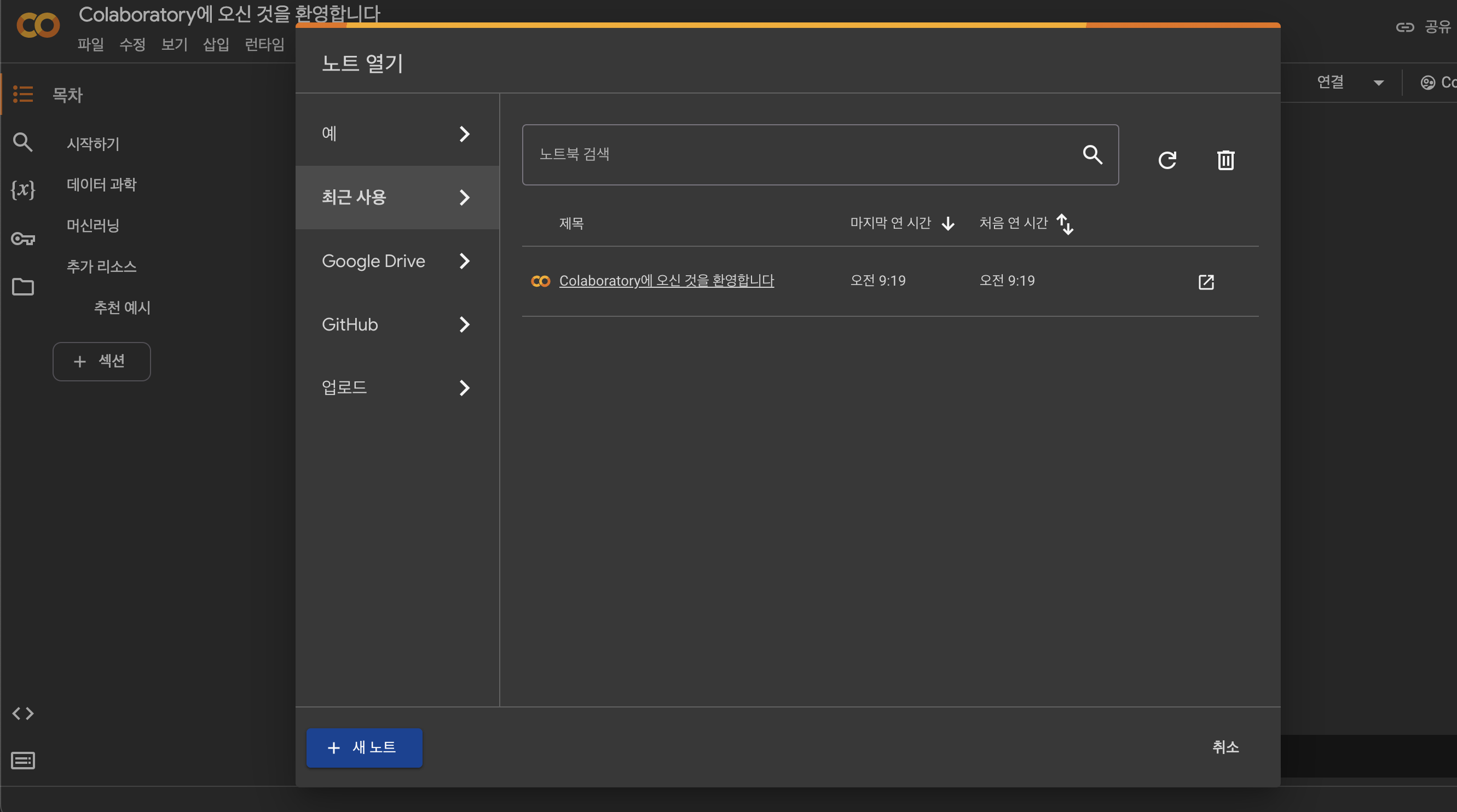Open the Colaboratory에 오신 것을 환영합니다 notebook link
The width and height of the screenshot is (1457, 812).
(x=666, y=281)
